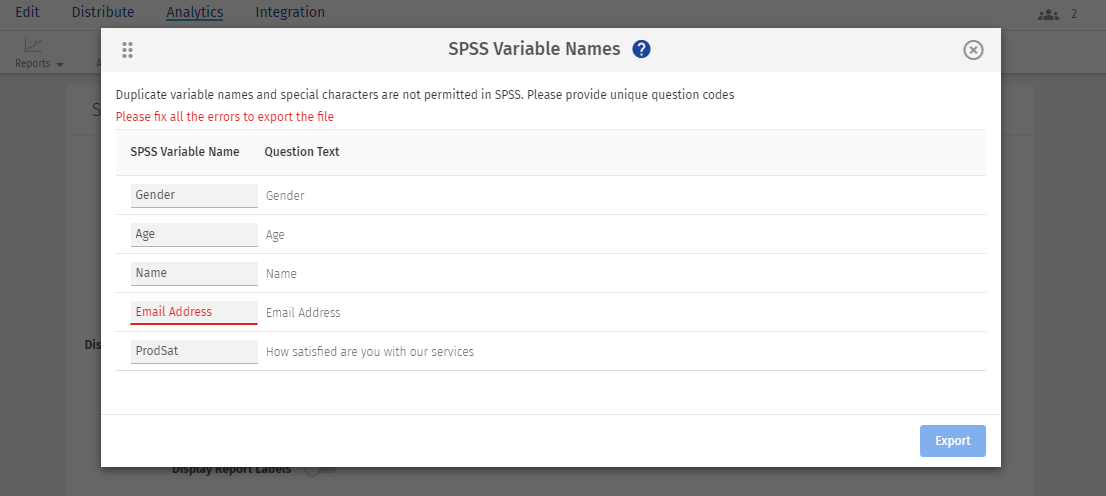Click the users group icon
The width and height of the screenshot is (1106, 496).
(x=1048, y=14)
